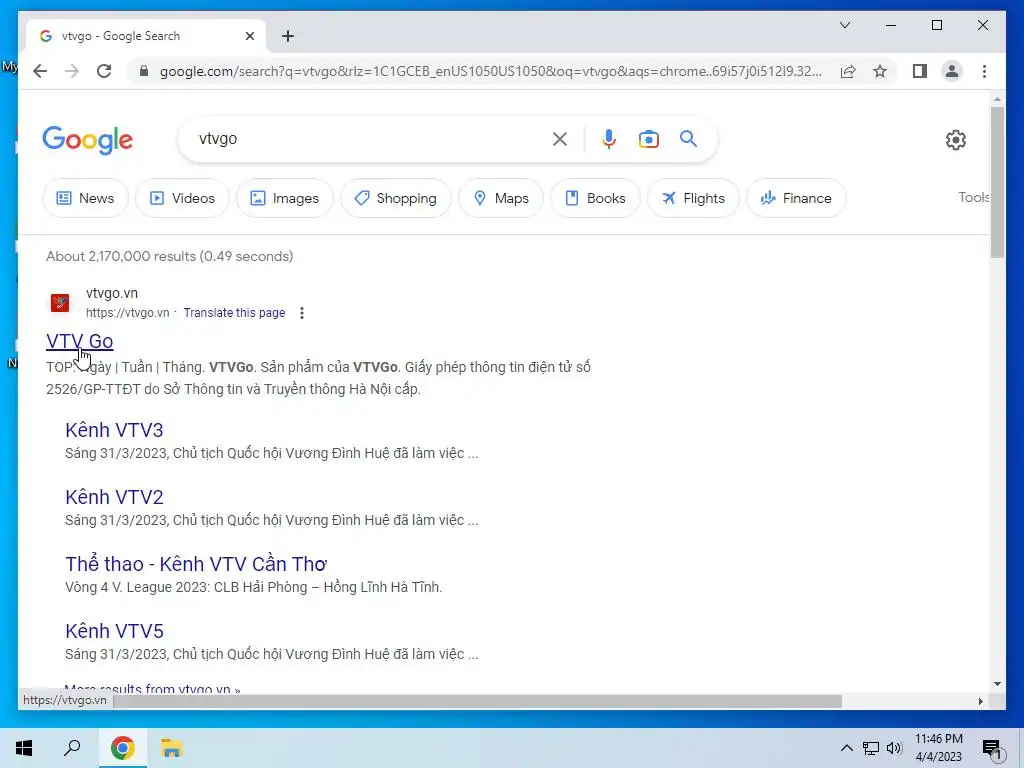
Task: Click the address bar URL
Action: point(490,71)
